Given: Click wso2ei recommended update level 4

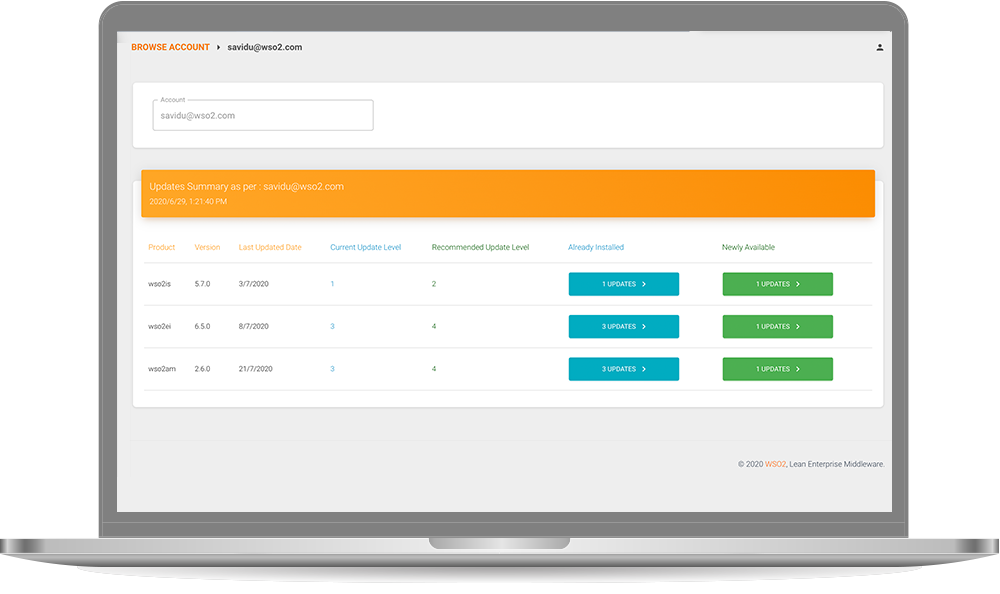Looking at the screenshot, I should [x=434, y=327].
